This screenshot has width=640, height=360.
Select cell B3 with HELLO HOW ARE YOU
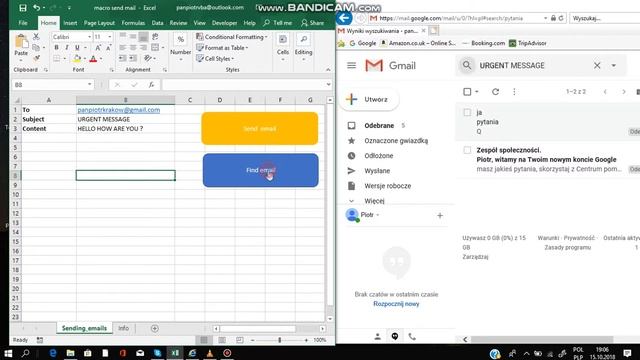(x=125, y=129)
